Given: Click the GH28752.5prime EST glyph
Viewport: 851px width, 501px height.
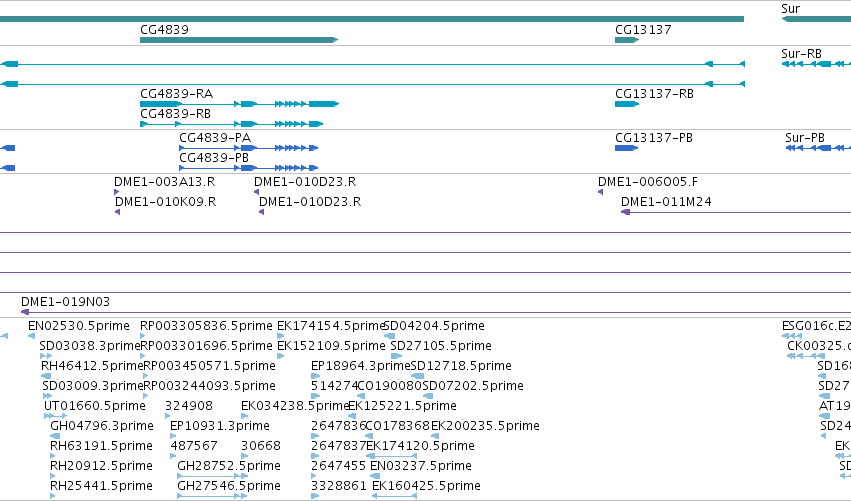Looking at the screenshot, I should pyautogui.click(x=213, y=475).
